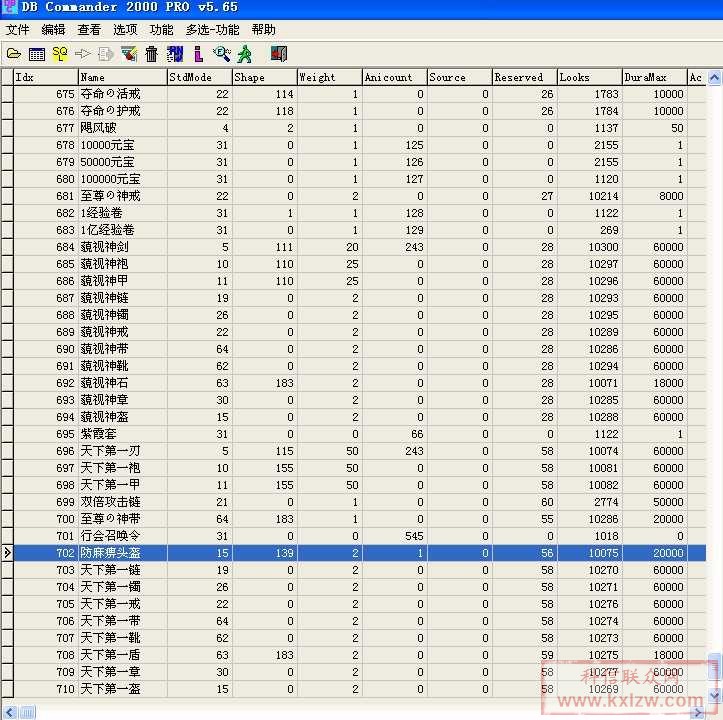Open the 文件 menu
723x720 pixels.
pyautogui.click(x=18, y=30)
